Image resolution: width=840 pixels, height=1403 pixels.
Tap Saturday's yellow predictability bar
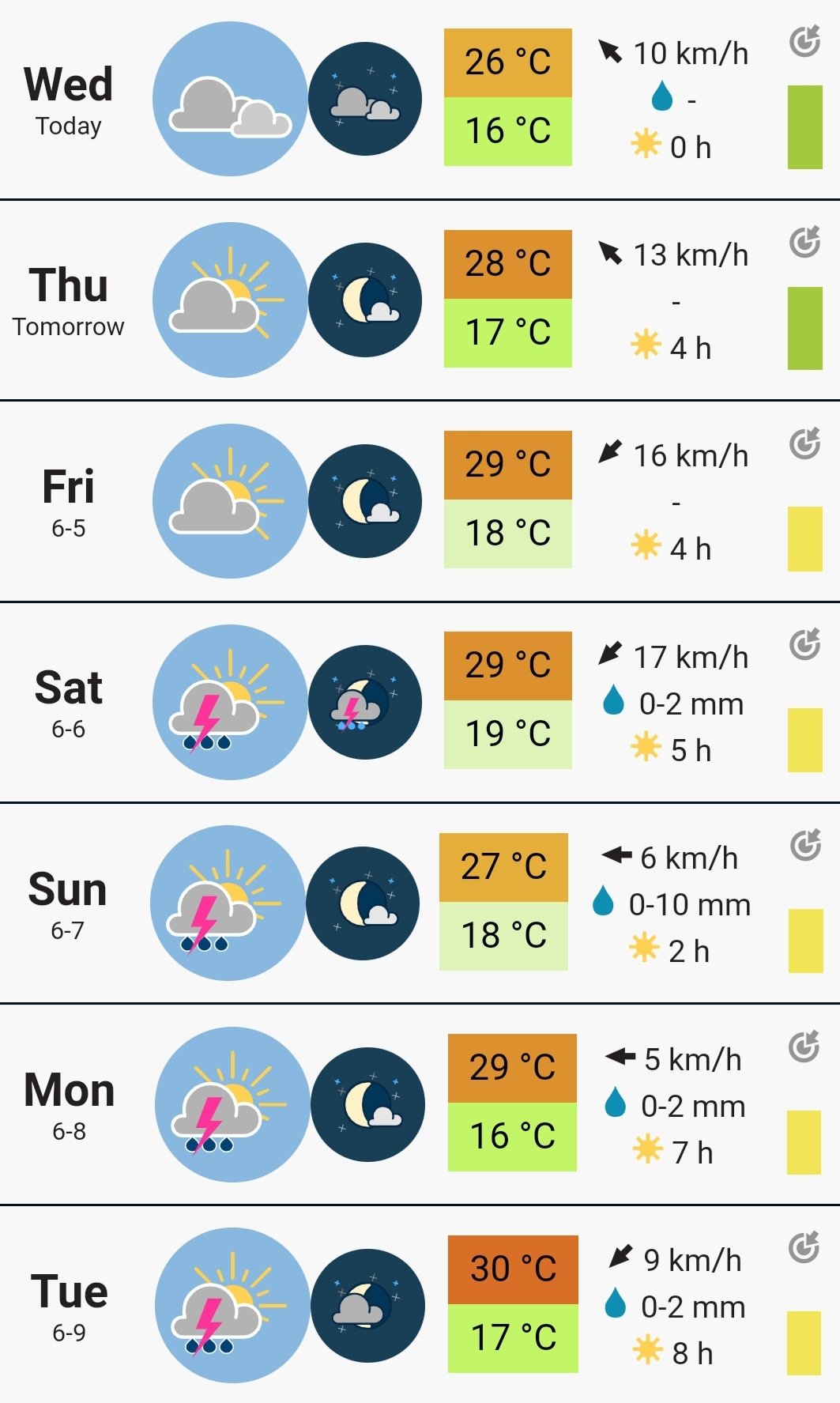pos(805,740)
